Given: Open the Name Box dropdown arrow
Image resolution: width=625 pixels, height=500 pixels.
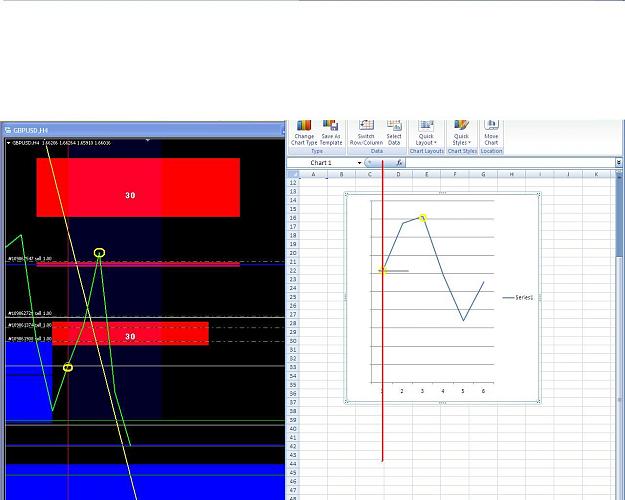Looking at the screenshot, I should [359, 163].
